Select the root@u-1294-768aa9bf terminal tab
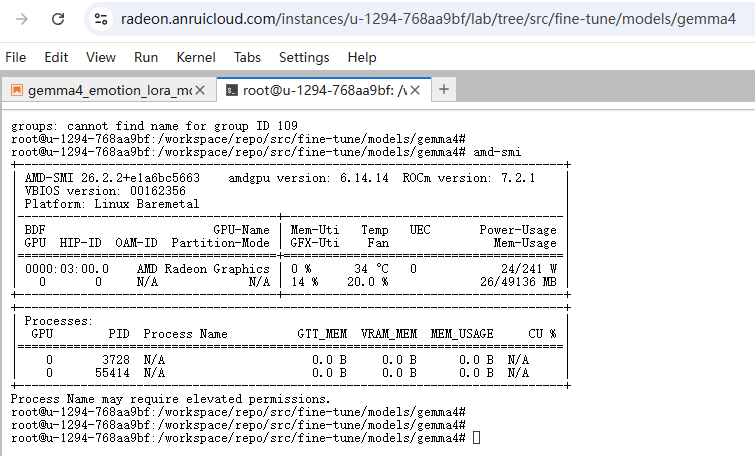This screenshot has width=755, height=456. 325,90
